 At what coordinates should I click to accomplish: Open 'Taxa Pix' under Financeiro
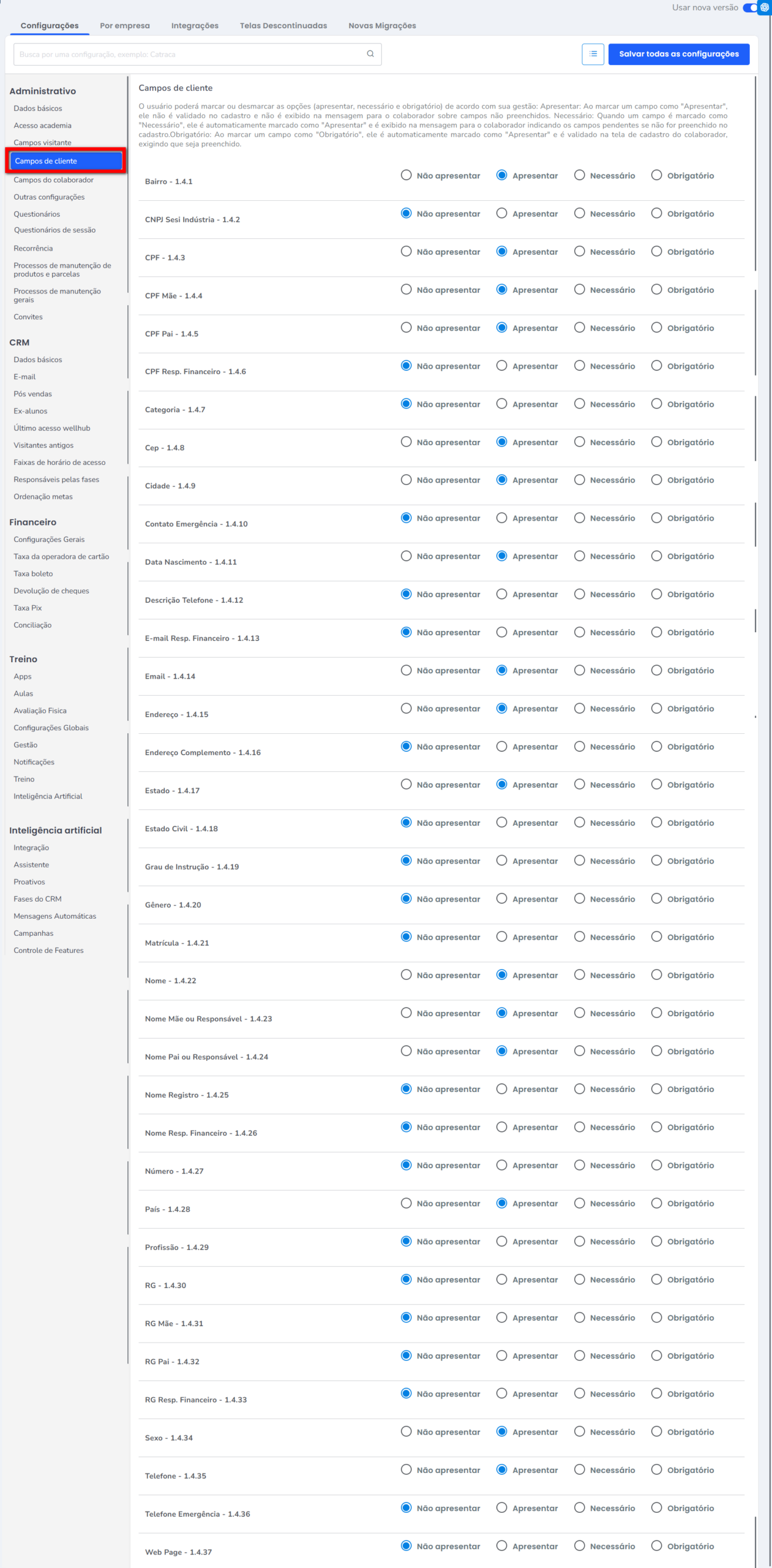28,608
